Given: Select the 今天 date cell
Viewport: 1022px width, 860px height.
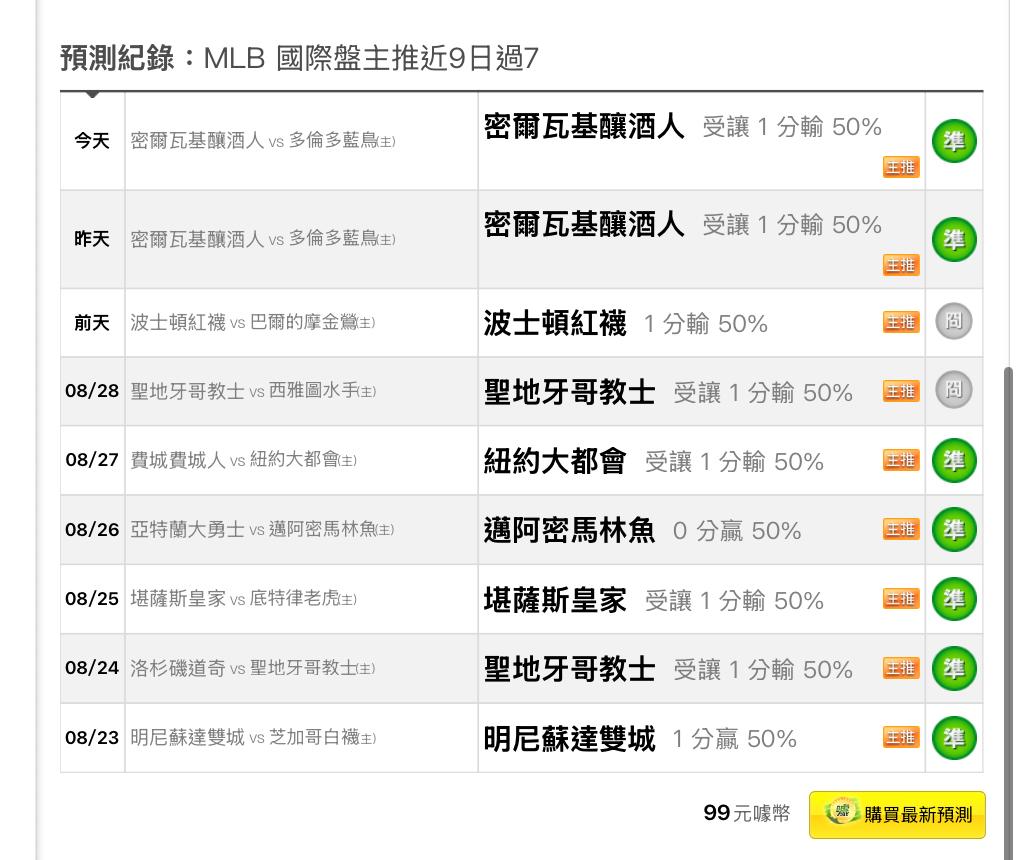Looking at the screenshot, I should pyautogui.click(x=92, y=141).
